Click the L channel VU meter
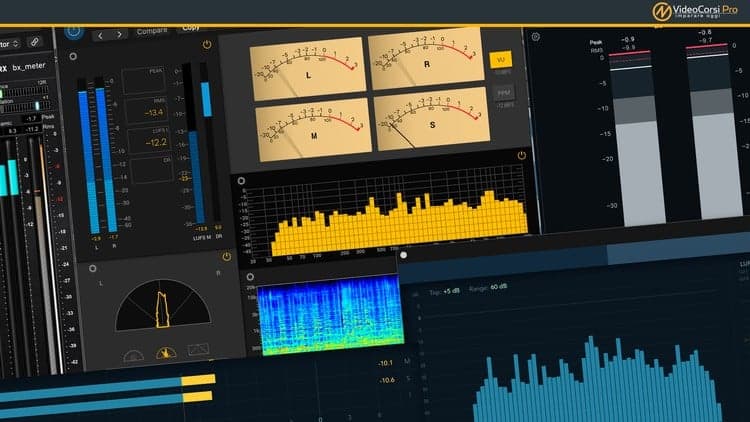 click(x=307, y=68)
